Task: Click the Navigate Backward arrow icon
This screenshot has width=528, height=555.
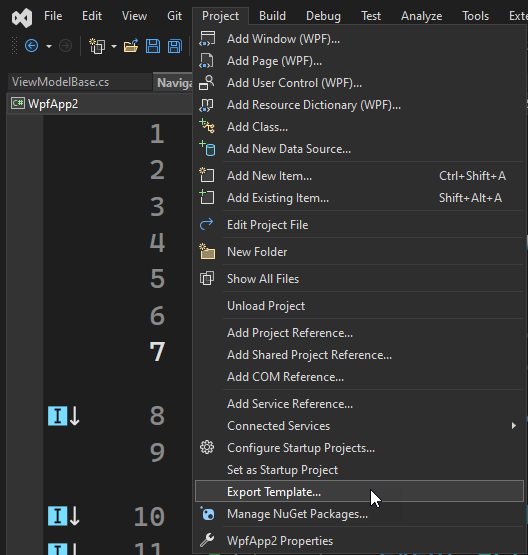Action: coord(31,46)
